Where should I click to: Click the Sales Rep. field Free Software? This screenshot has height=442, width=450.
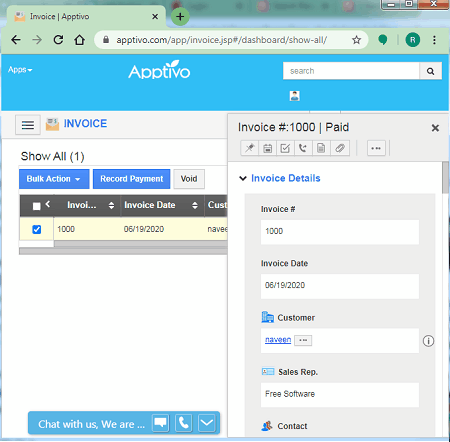pos(340,394)
